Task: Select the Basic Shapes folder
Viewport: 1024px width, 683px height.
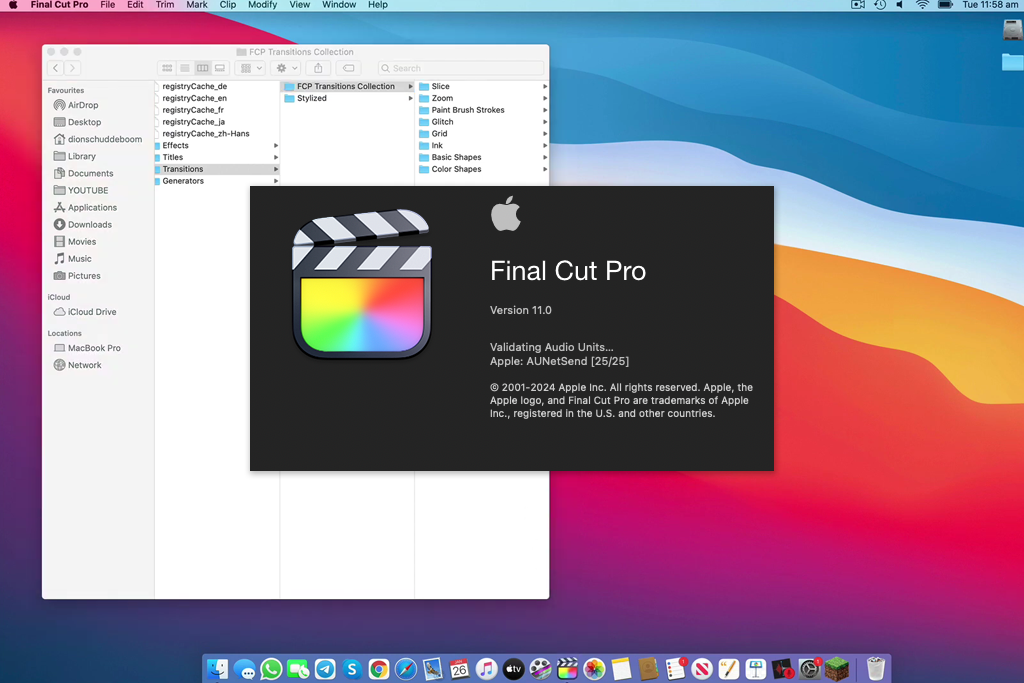Action: point(482,157)
